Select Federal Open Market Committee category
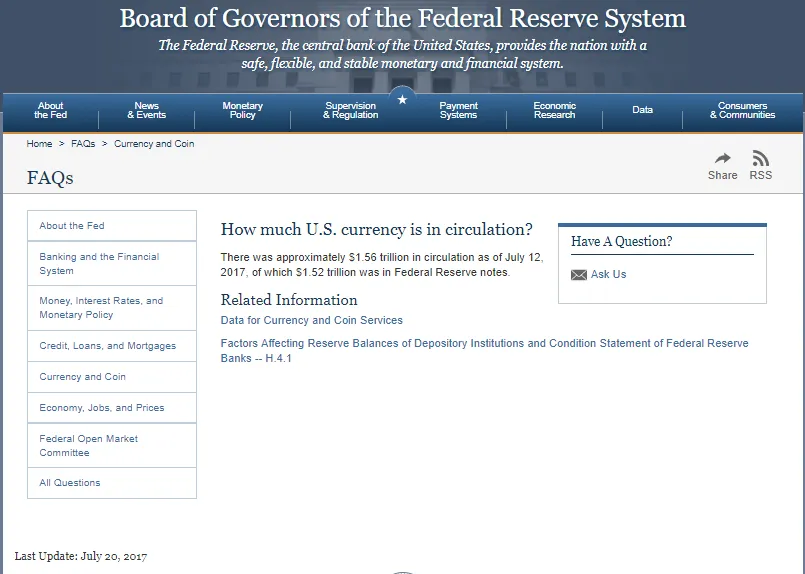The width and height of the screenshot is (805, 574). point(112,446)
